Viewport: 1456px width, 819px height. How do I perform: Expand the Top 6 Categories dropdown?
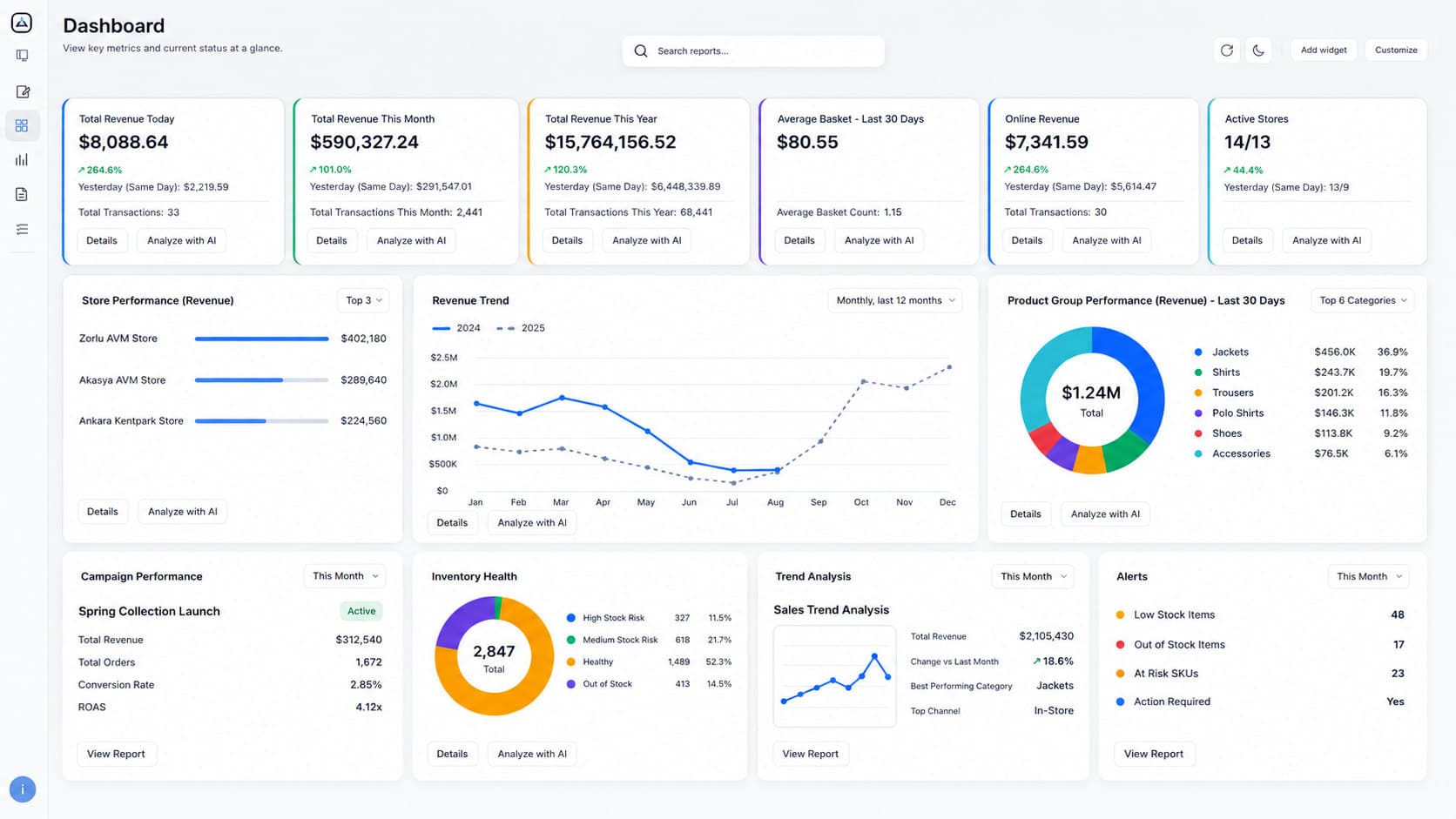click(x=1362, y=300)
